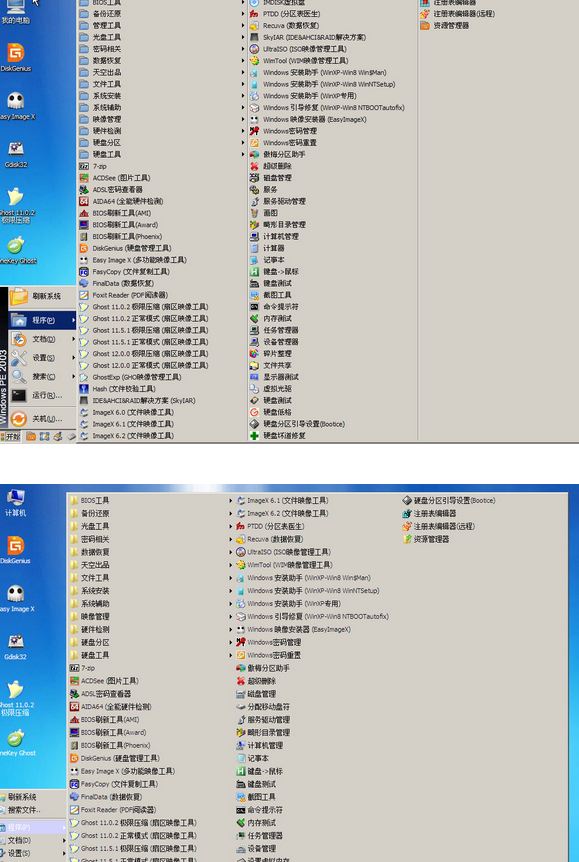Expand 密码相关 folder in lower menu
This screenshot has height=862, width=579.
click(152, 539)
